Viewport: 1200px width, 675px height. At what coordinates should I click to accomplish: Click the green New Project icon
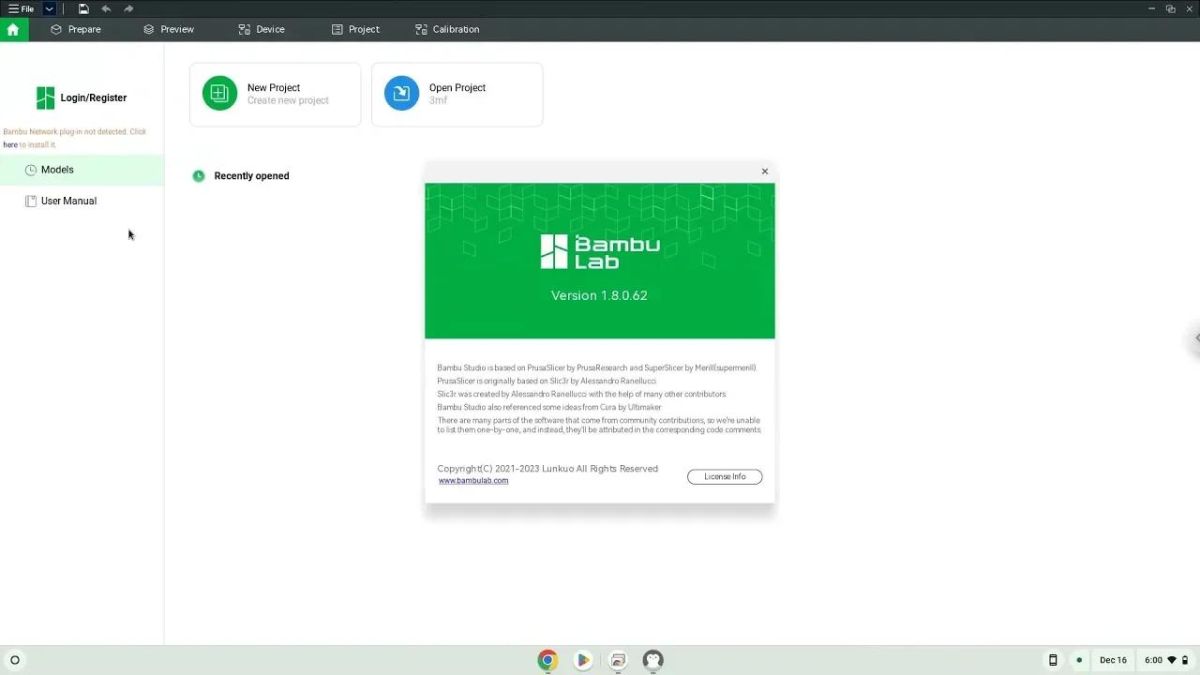[x=219, y=94]
